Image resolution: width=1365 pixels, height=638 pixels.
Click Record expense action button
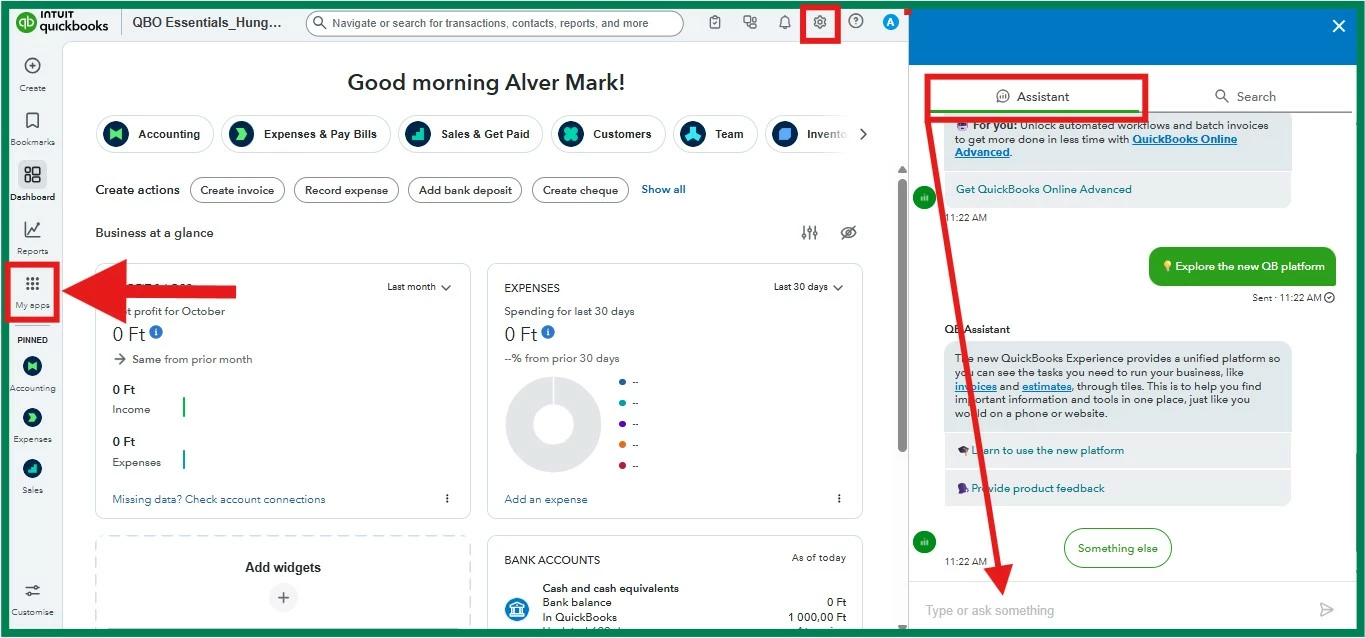pyautogui.click(x=346, y=190)
